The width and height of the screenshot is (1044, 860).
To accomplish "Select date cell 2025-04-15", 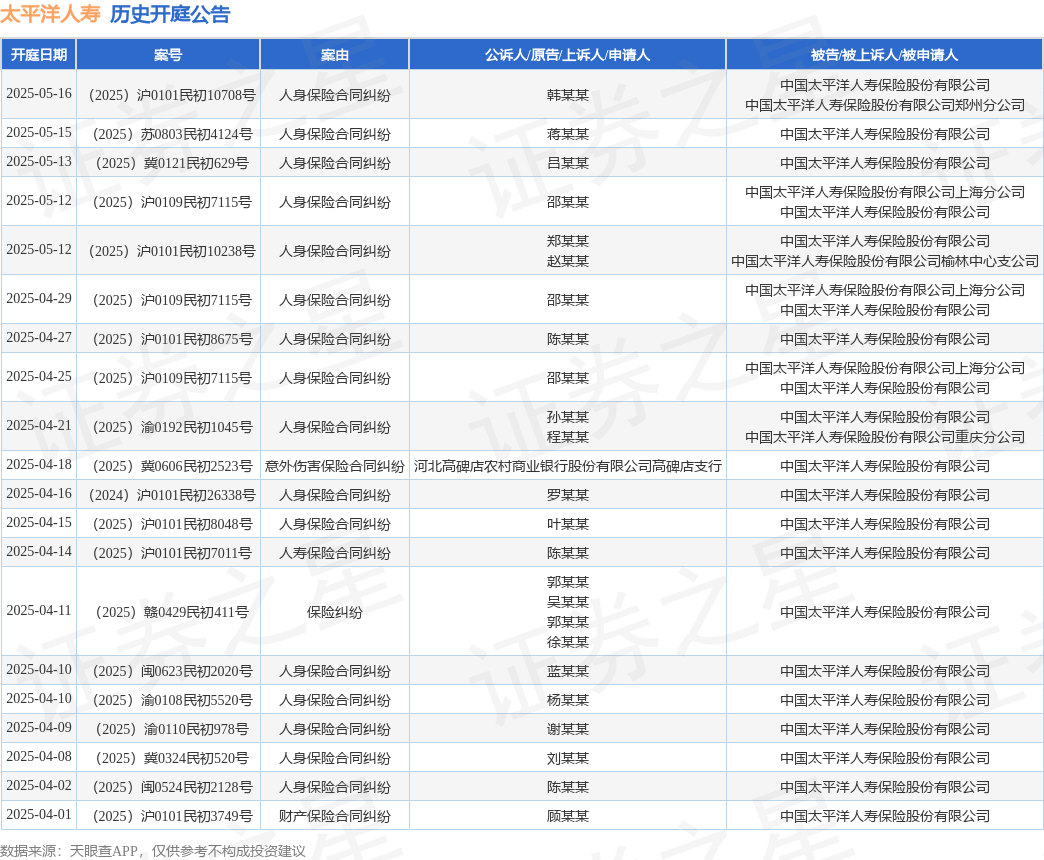I will [x=39, y=523].
